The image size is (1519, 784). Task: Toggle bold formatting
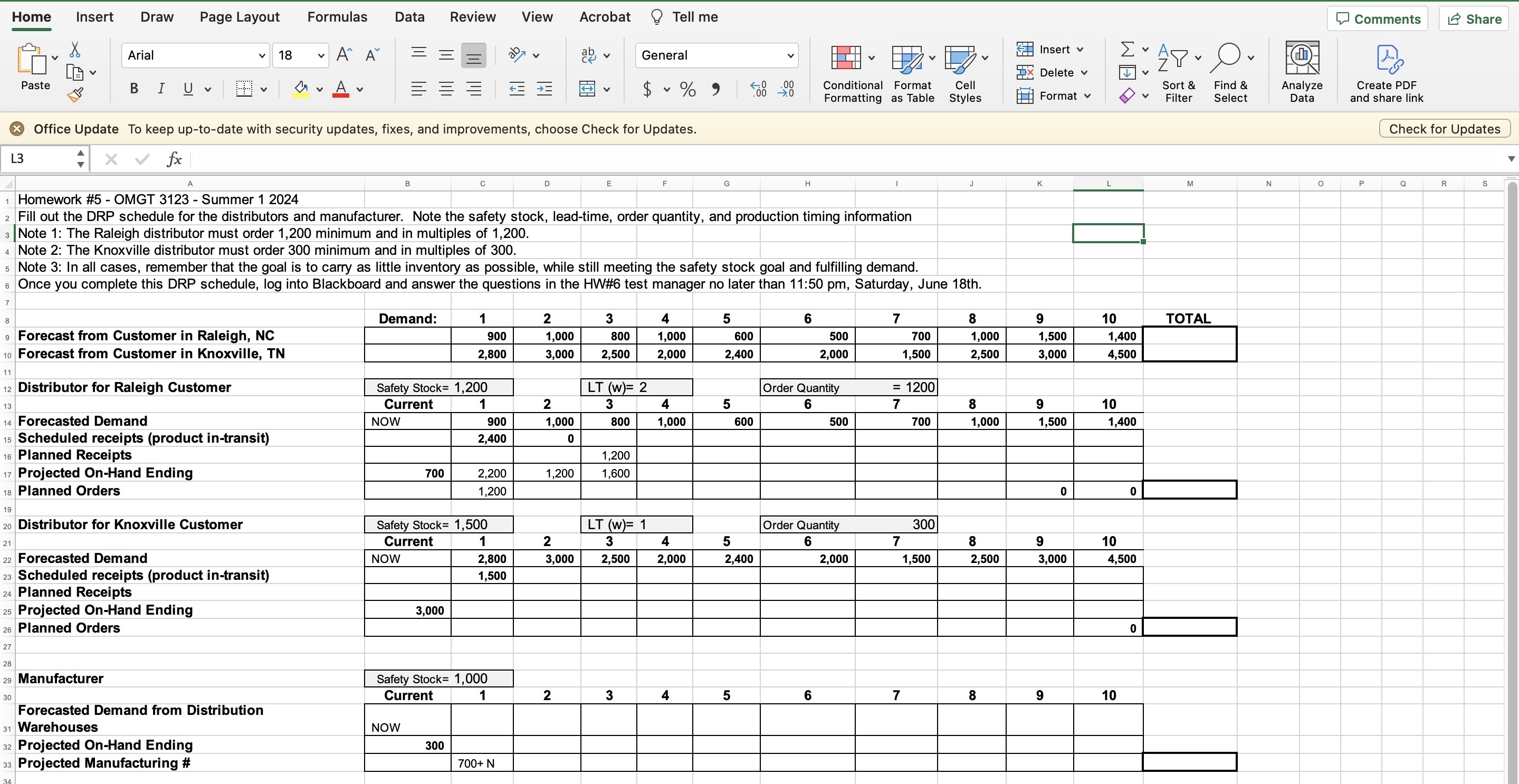click(x=134, y=89)
